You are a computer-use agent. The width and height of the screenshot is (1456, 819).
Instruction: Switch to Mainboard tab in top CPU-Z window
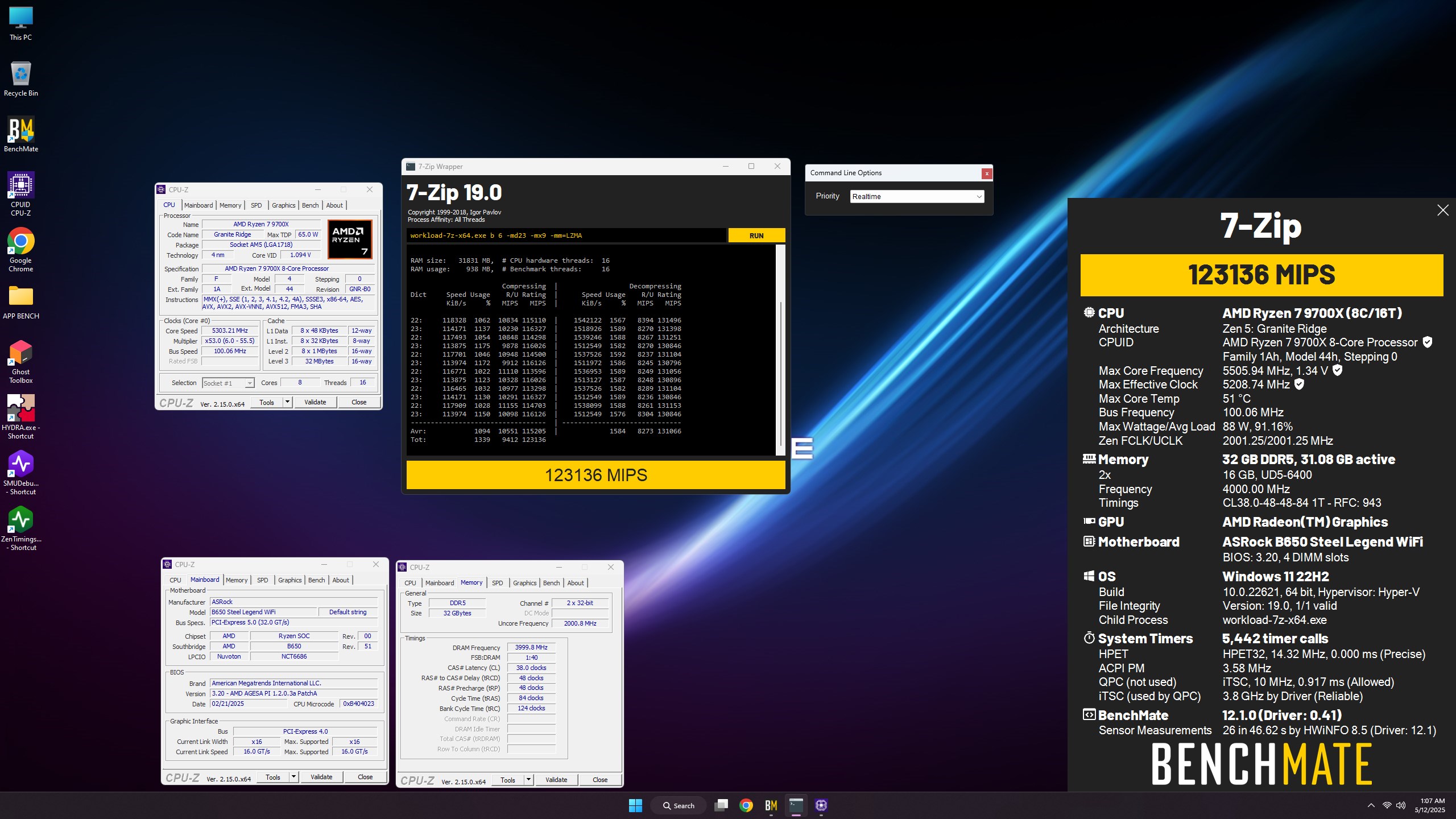coord(198,205)
